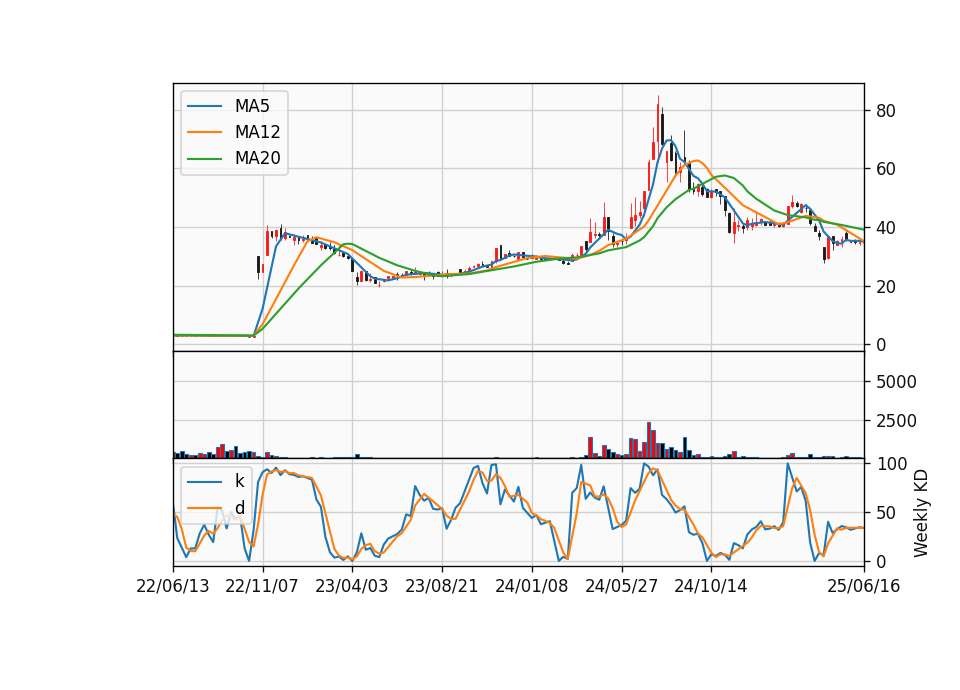Click the KD axis value 50
Viewport: 960px width, 690px height.
point(885,512)
